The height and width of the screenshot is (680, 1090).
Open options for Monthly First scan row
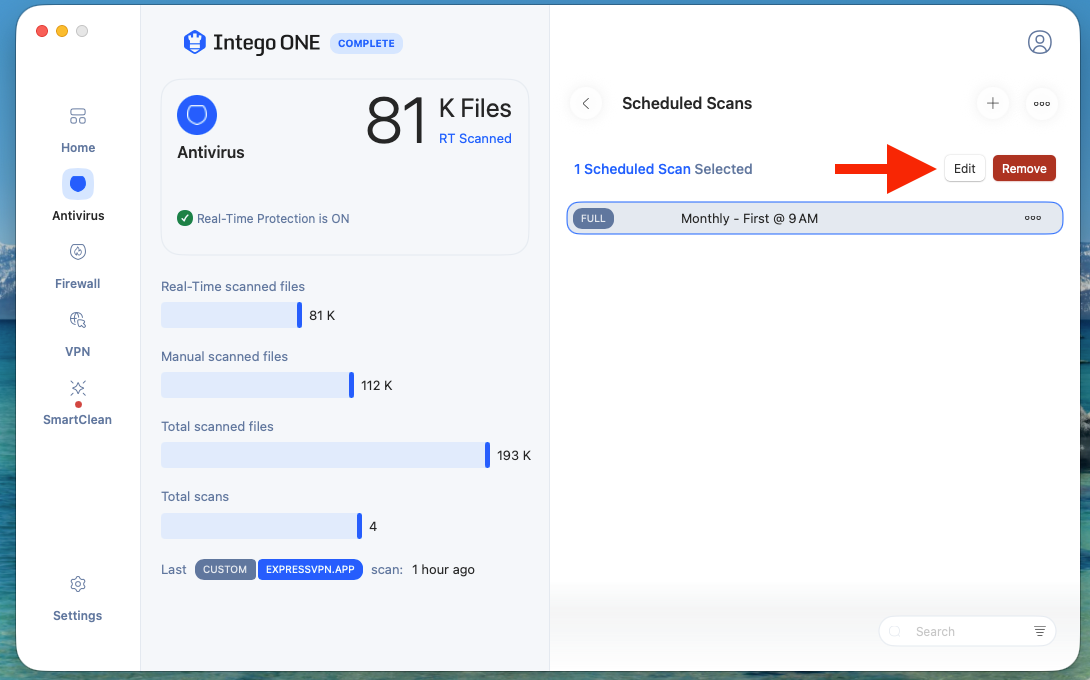[x=1032, y=218]
